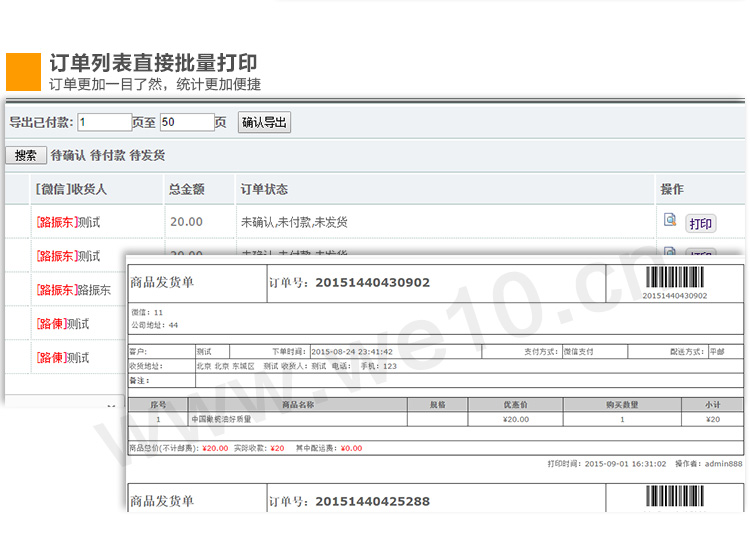This screenshot has width=750, height=558.
Task: Click the 未确认,未付款,未发货 status text
Action: tap(294, 222)
